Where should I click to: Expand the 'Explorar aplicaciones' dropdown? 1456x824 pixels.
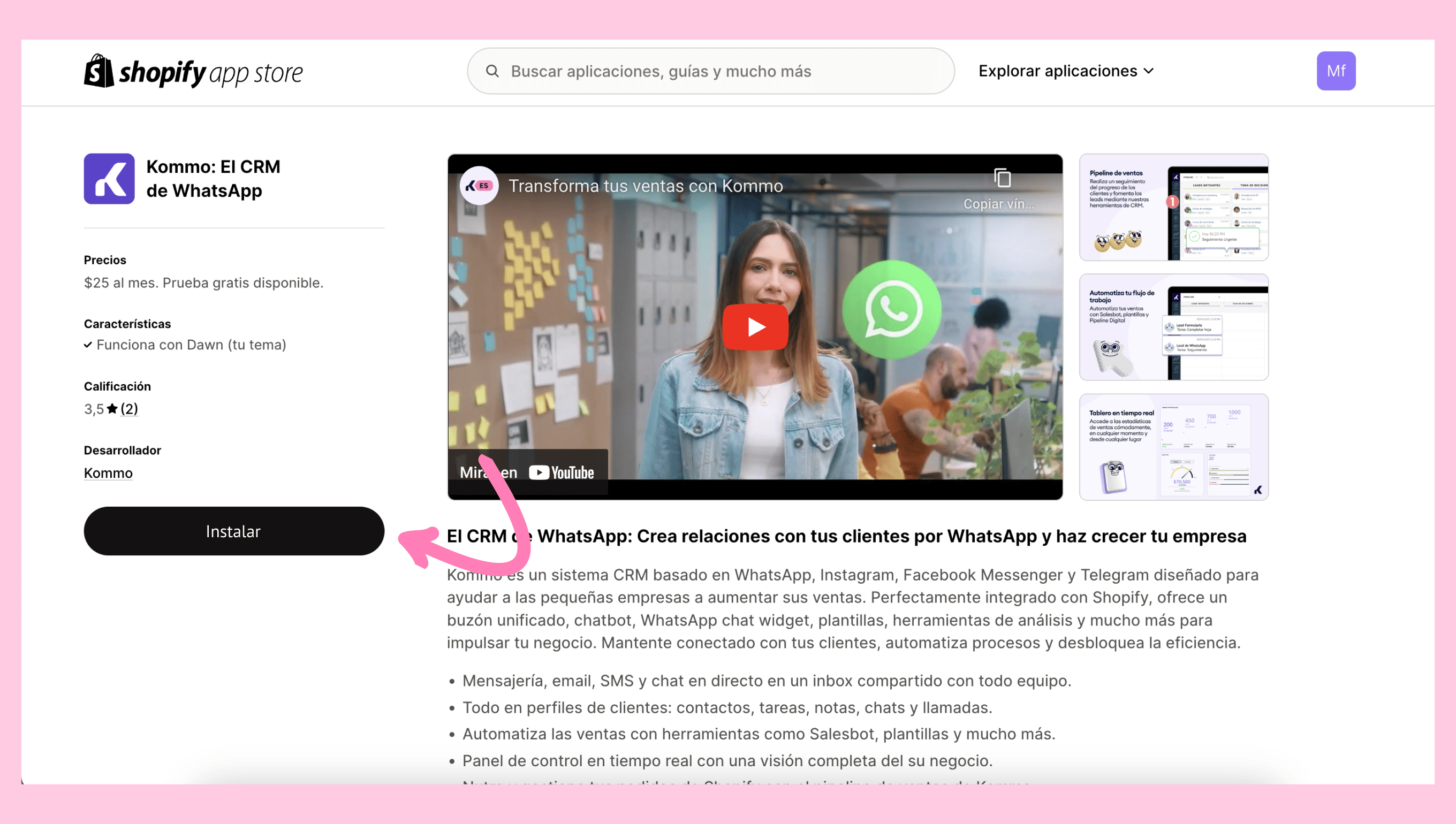coord(1066,71)
